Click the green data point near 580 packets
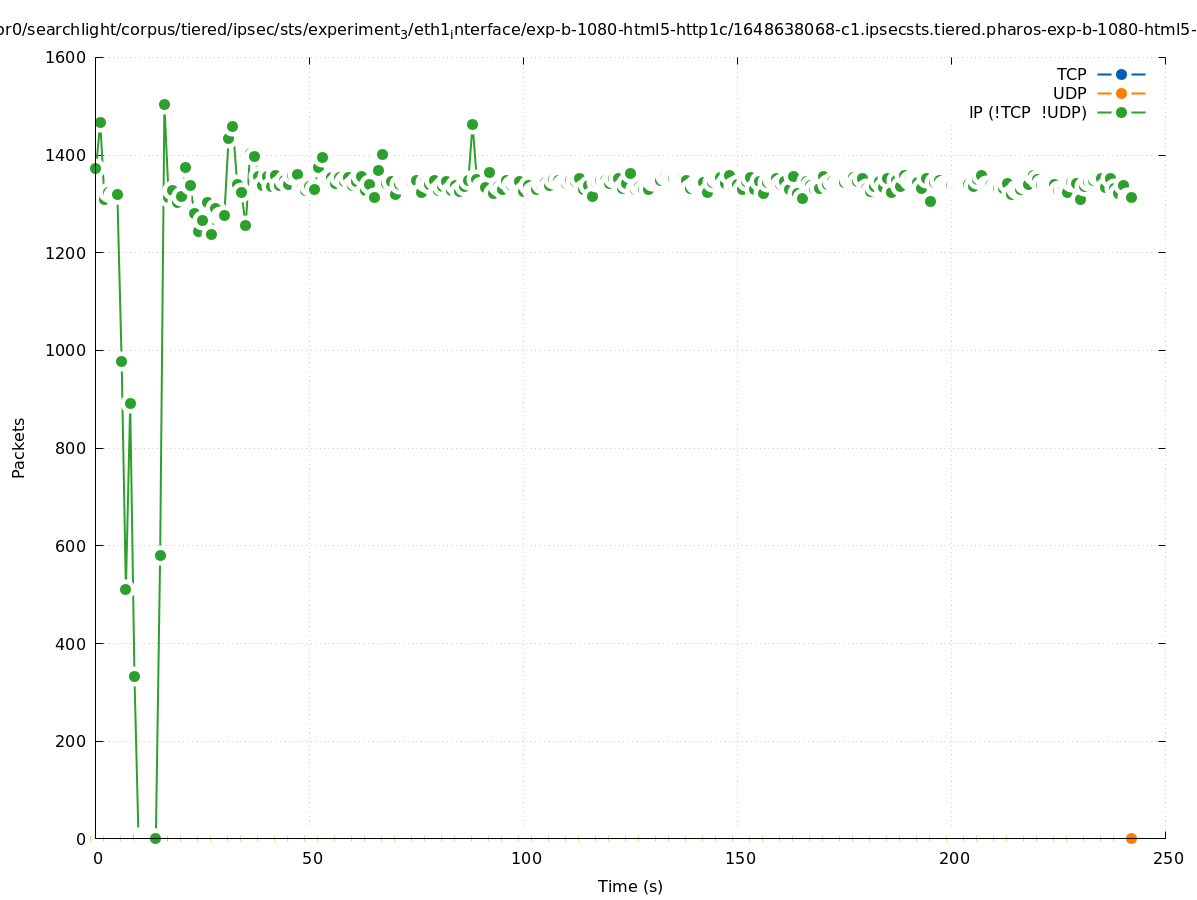Image resolution: width=1197 pixels, height=900 pixels. (x=160, y=555)
